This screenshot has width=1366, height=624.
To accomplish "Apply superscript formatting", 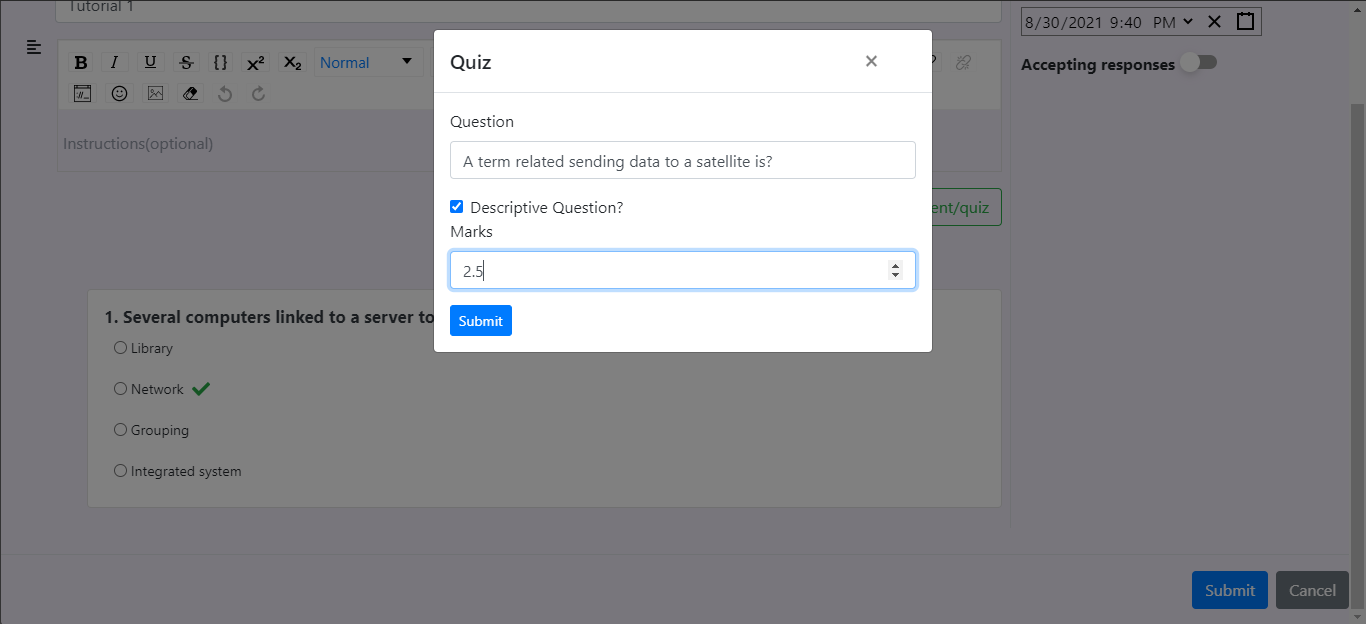I will 256,62.
